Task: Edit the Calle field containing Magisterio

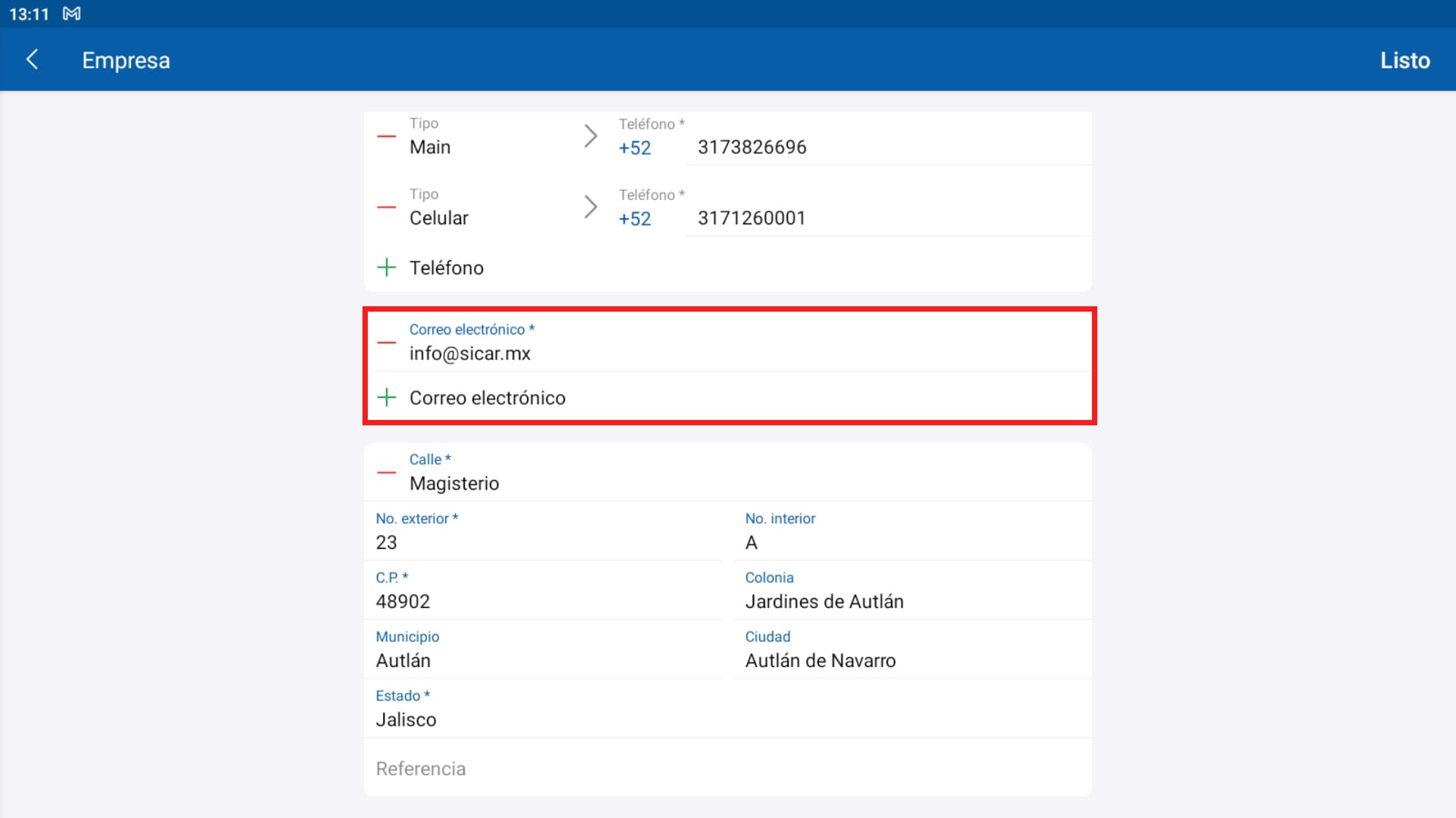Action: click(728, 483)
